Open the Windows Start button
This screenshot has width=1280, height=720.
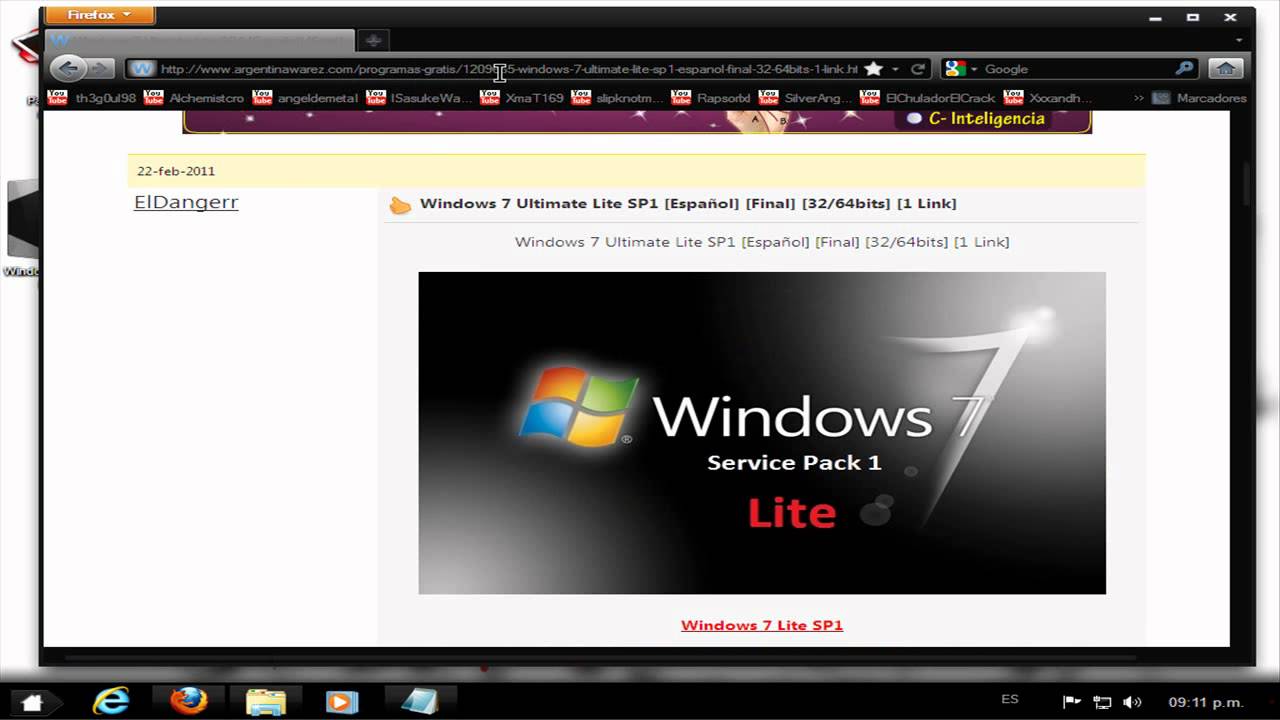tap(32, 702)
